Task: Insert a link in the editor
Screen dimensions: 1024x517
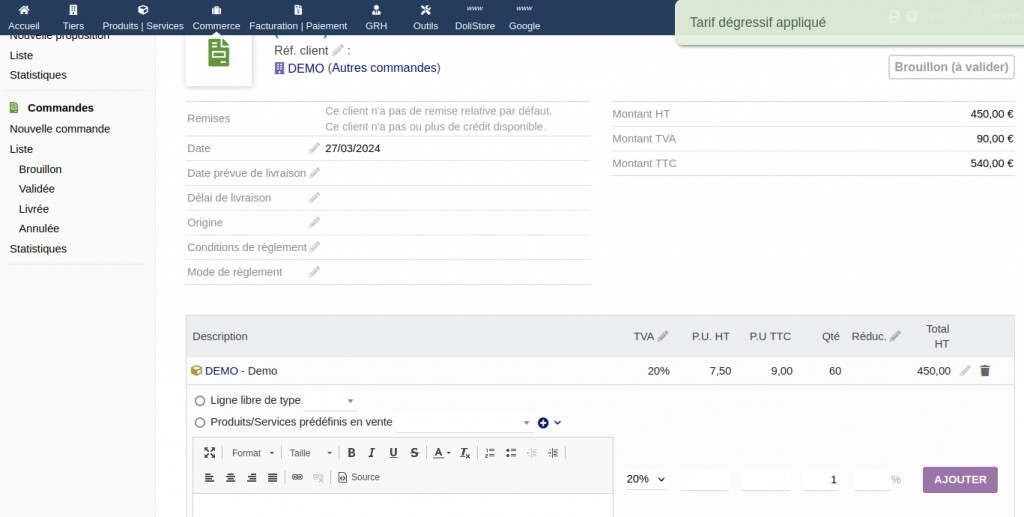Action: (297, 478)
